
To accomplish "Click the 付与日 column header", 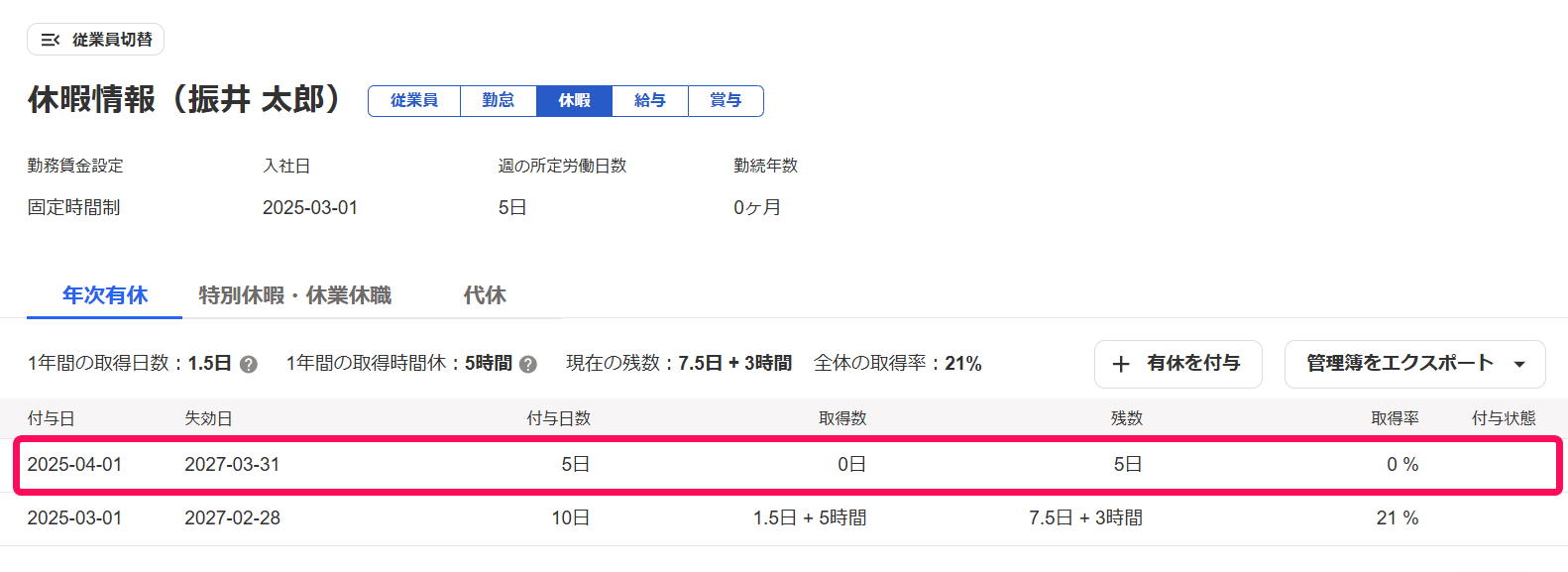I will point(52,418).
